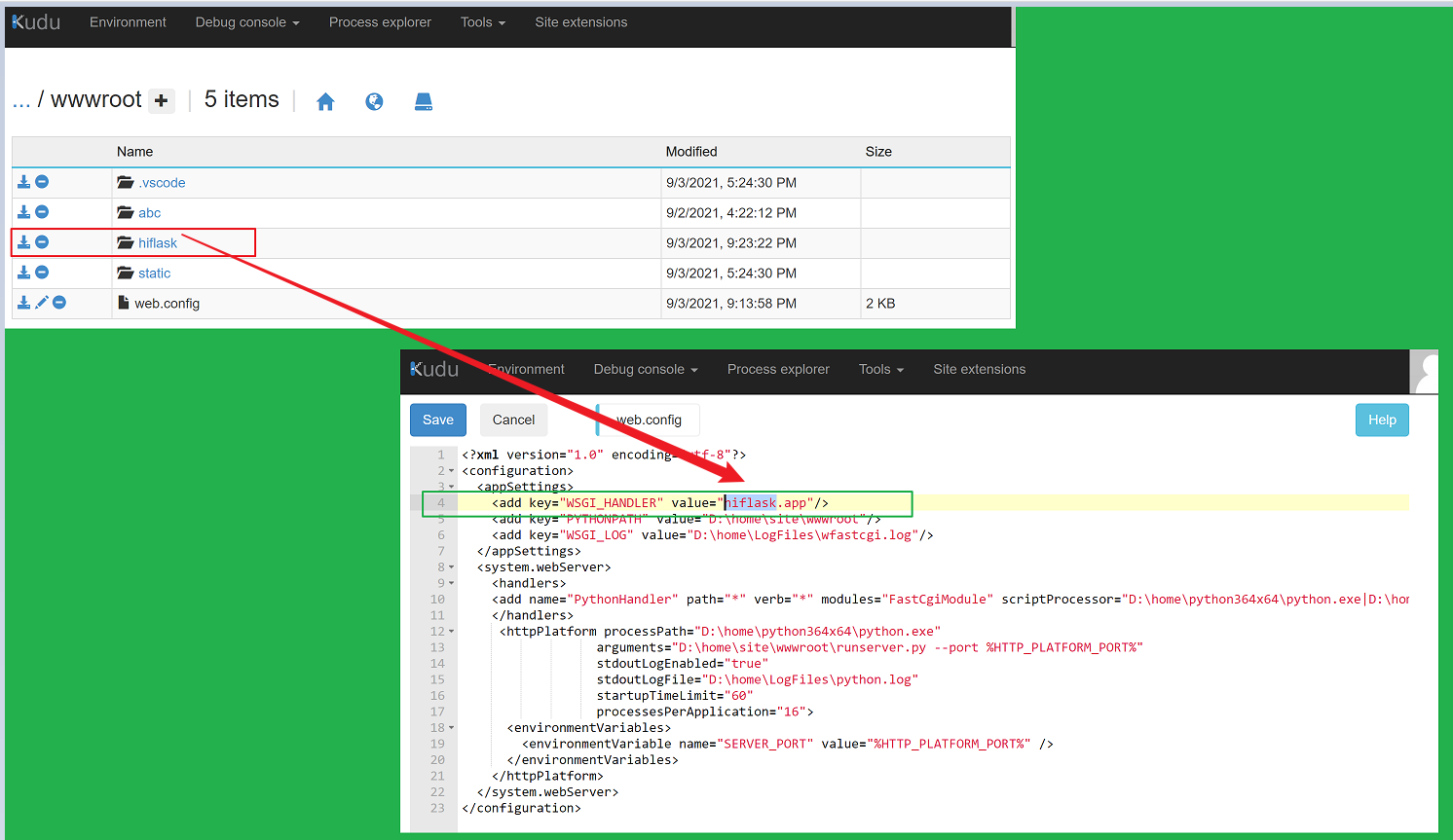Click the Help button in editor
Viewport: 1453px width, 840px height.
tap(1381, 420)
